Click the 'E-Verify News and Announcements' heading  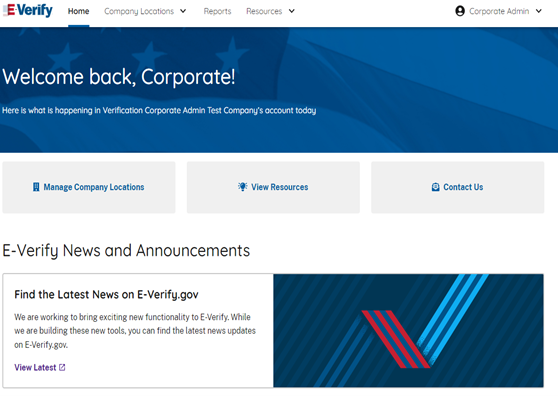(126, 251)
